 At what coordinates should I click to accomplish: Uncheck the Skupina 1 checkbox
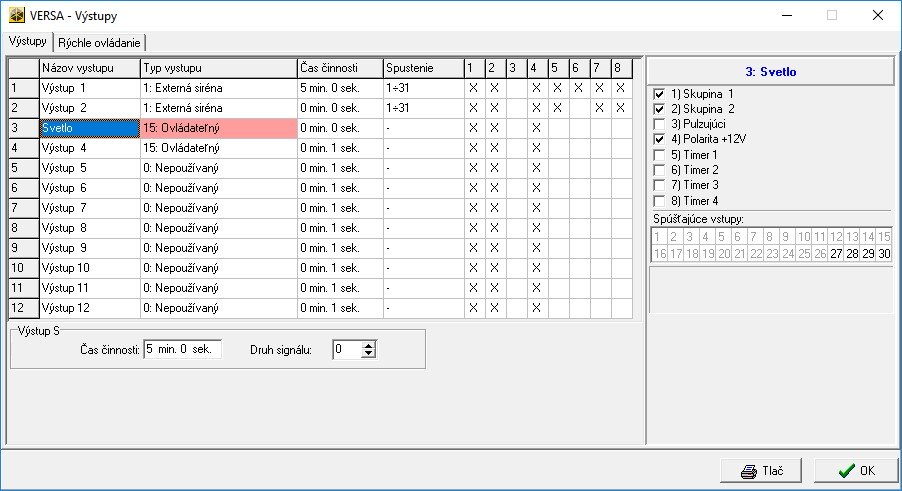(x=660, y=93)
